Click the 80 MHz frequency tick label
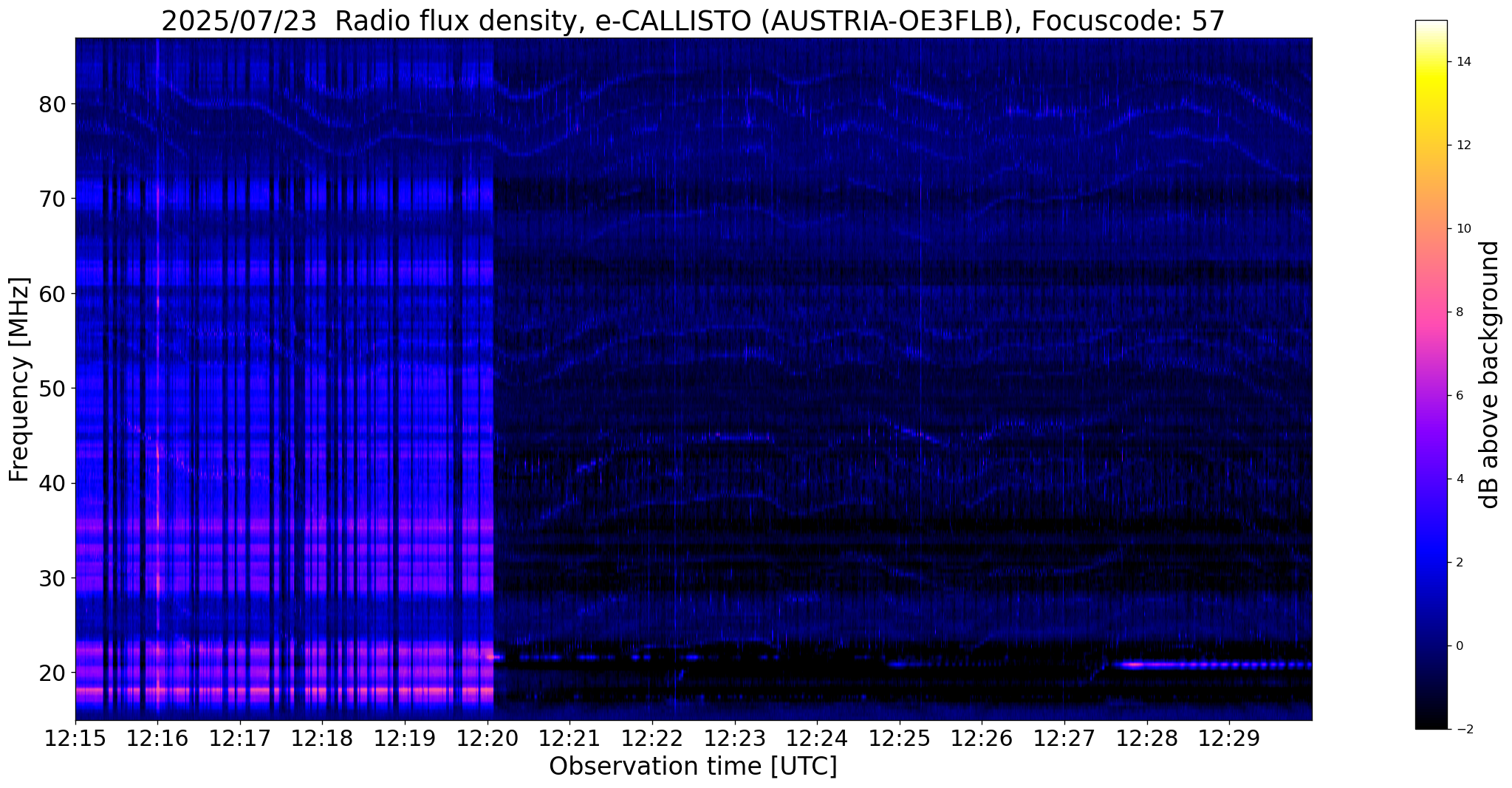 tap(52, 104)
